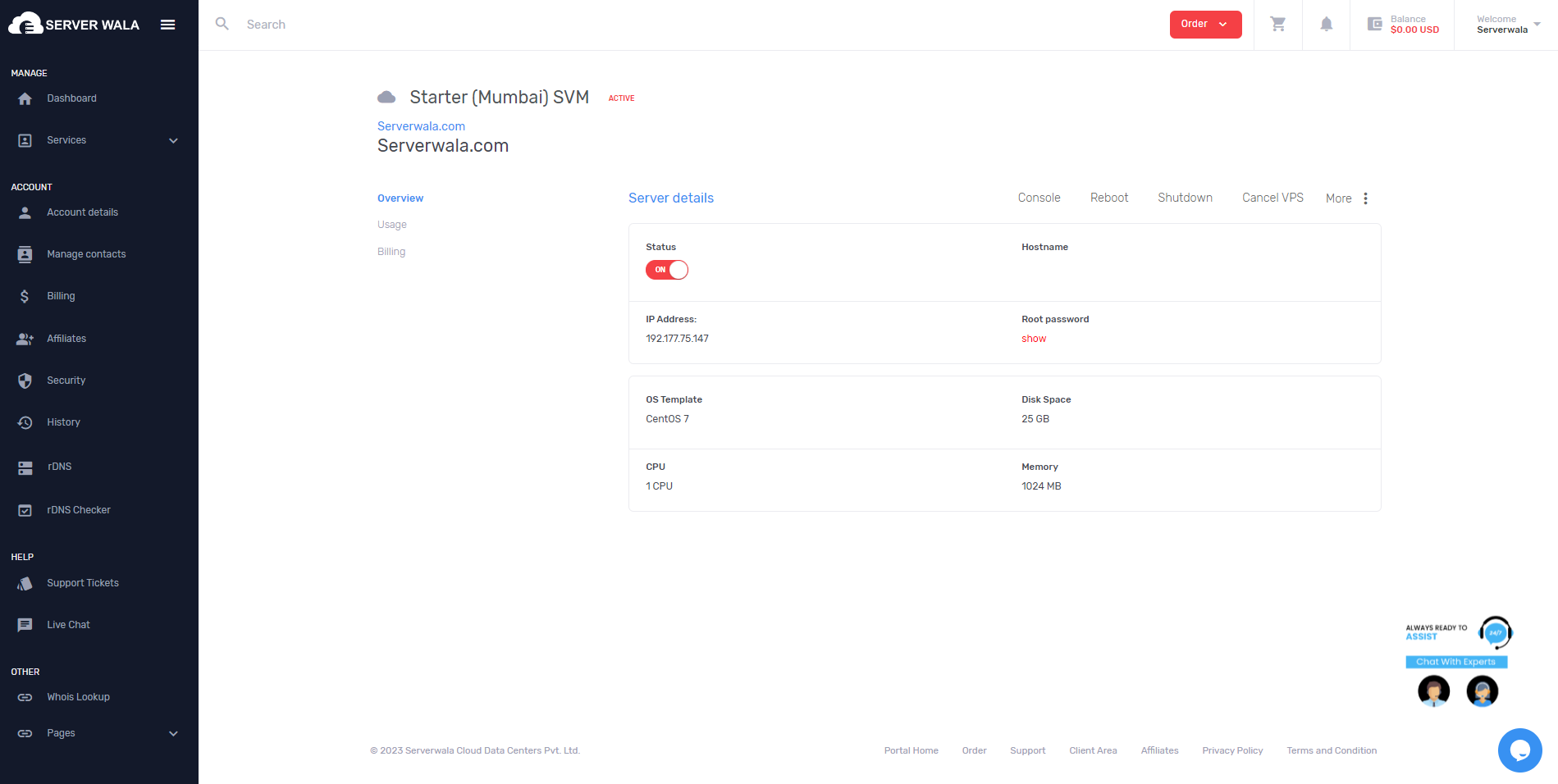The height and width of the screenshot is (784, 1558).
Task: Open the More dropdown label
Action: 1338,198
